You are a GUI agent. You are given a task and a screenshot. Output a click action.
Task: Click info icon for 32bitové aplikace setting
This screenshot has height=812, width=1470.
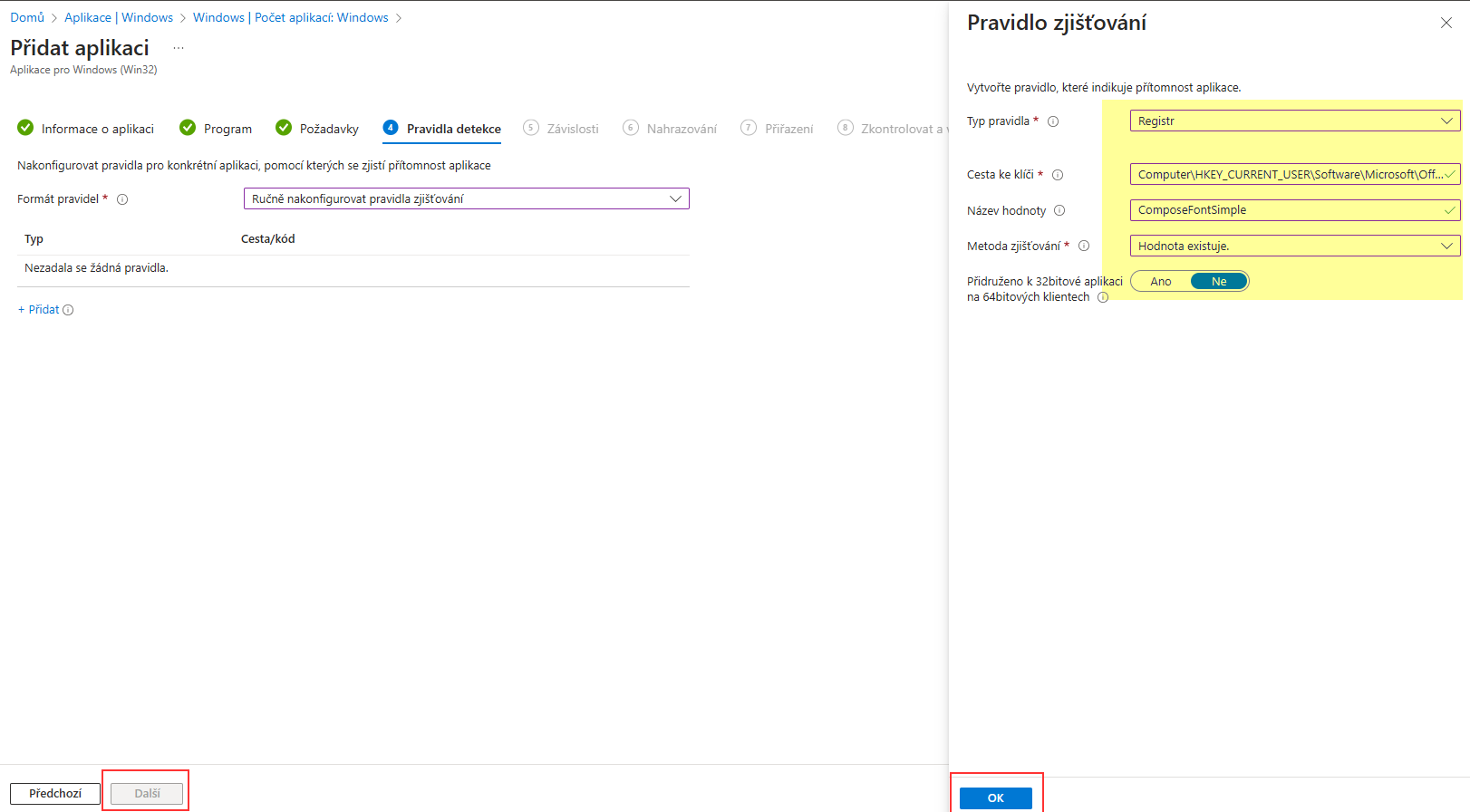(x=1103, y=297)
